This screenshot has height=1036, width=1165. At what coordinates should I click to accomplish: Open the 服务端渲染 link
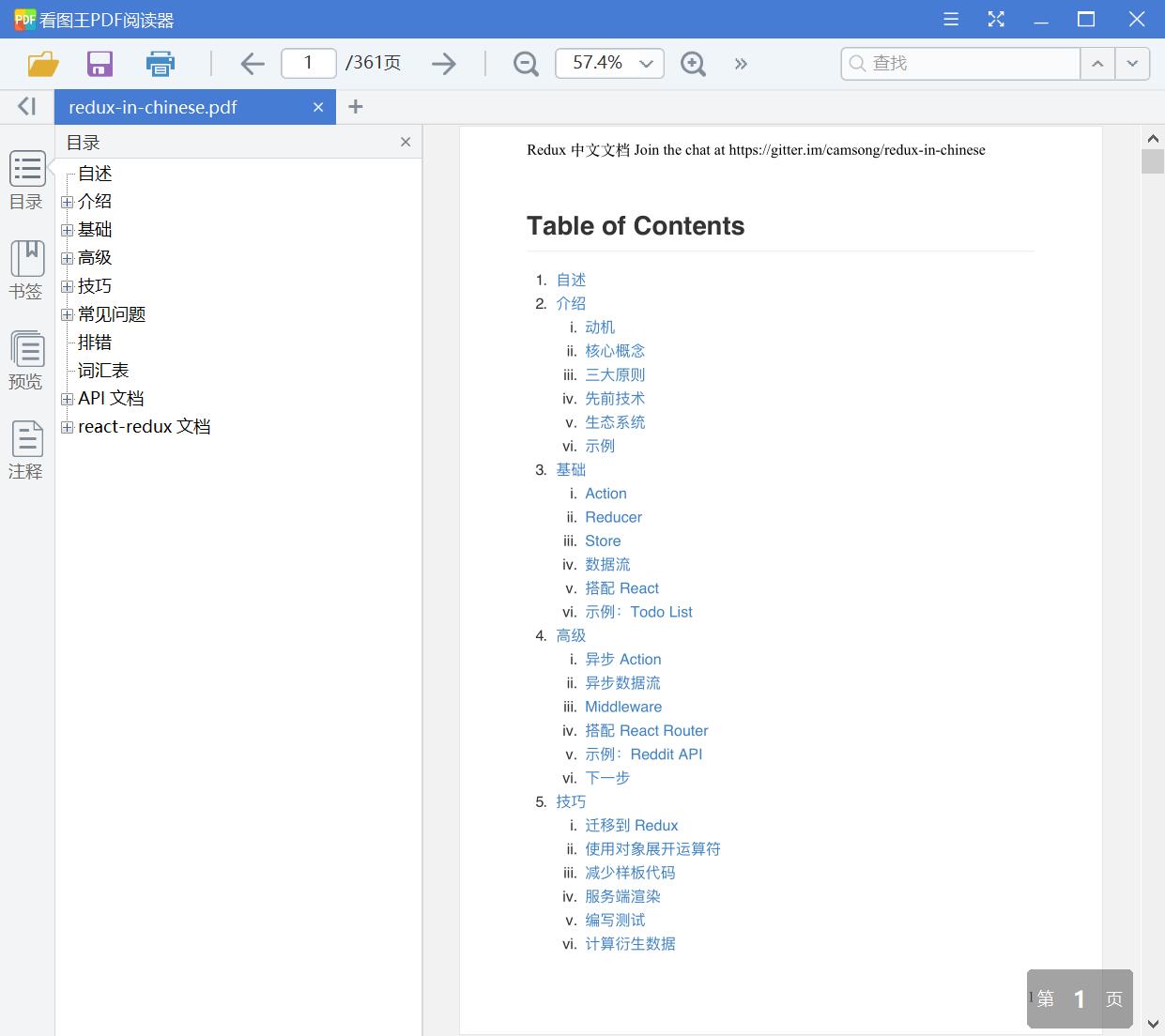pos(622,896)
